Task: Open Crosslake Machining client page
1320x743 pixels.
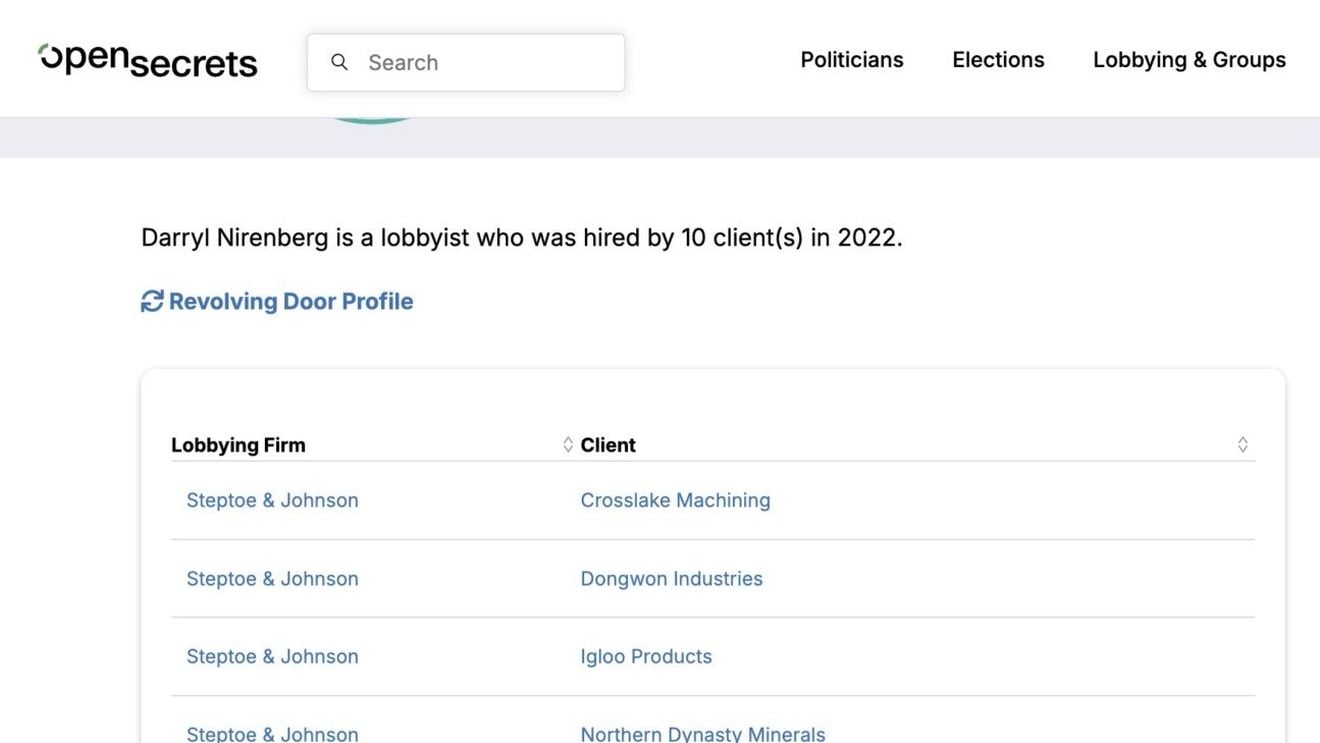Action: [x=675, y=500]
